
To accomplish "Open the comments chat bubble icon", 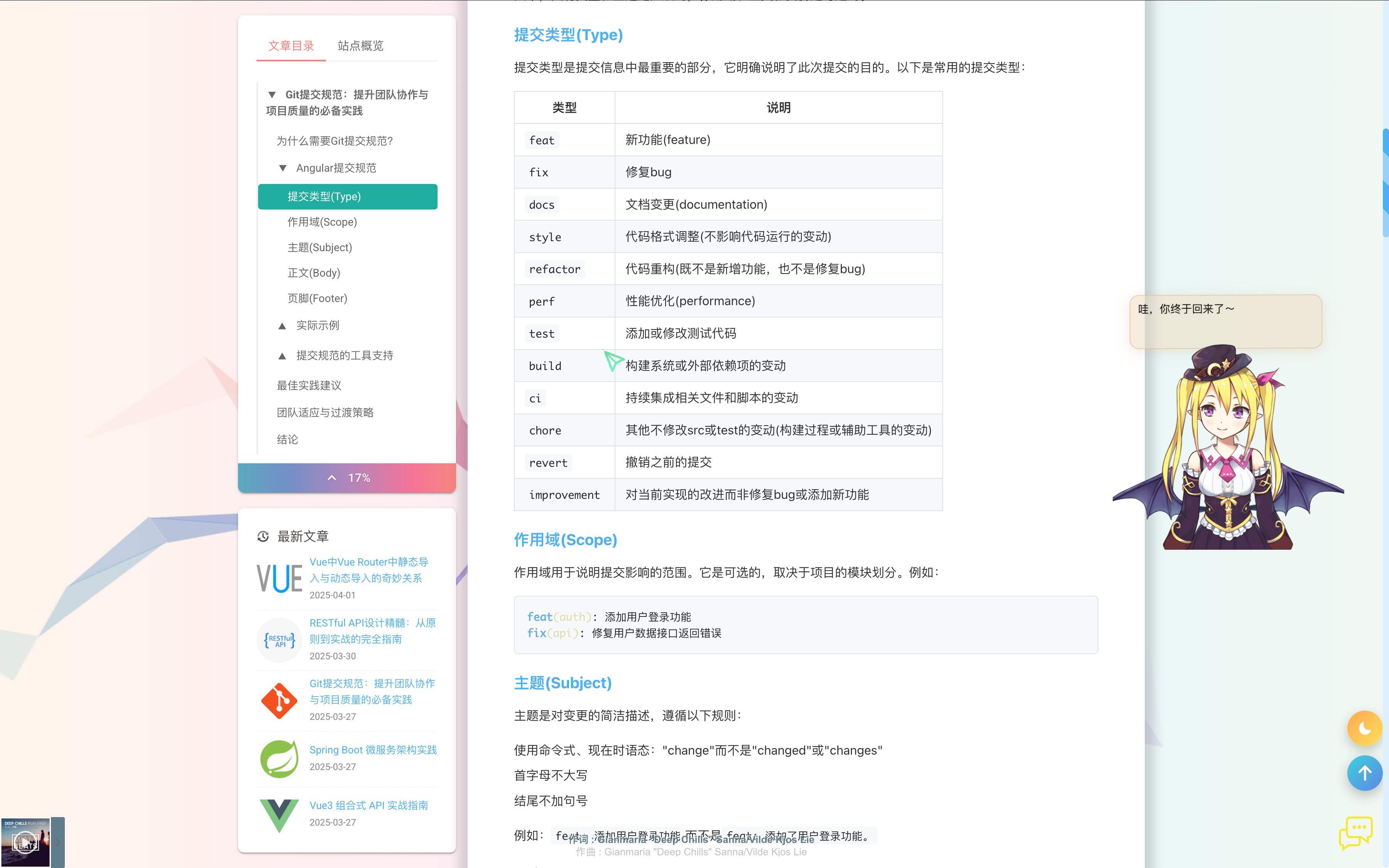I will point(1356,834).
